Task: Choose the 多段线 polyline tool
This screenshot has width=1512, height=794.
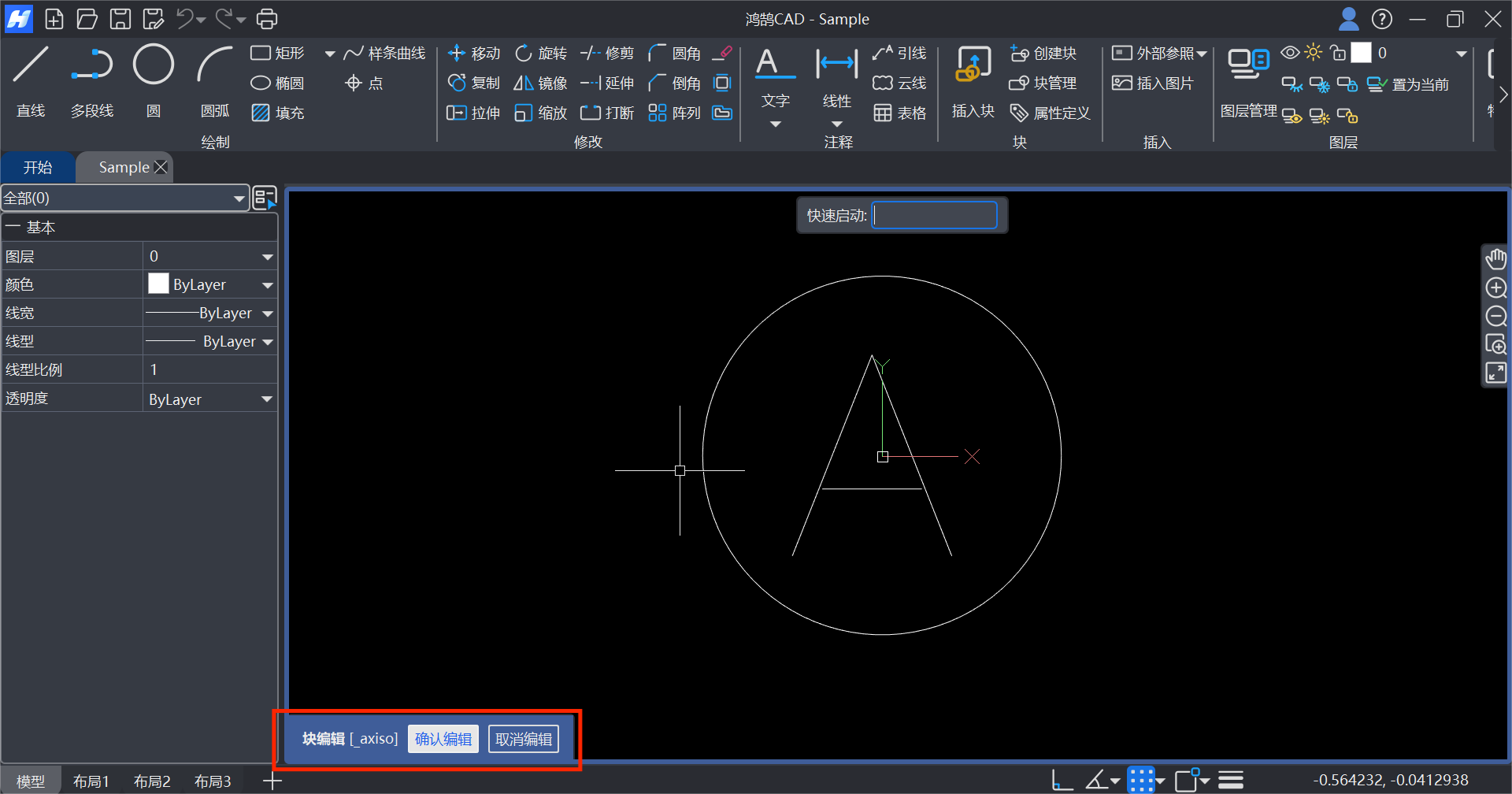Action: pyautogui.click(x=92, y=65)
